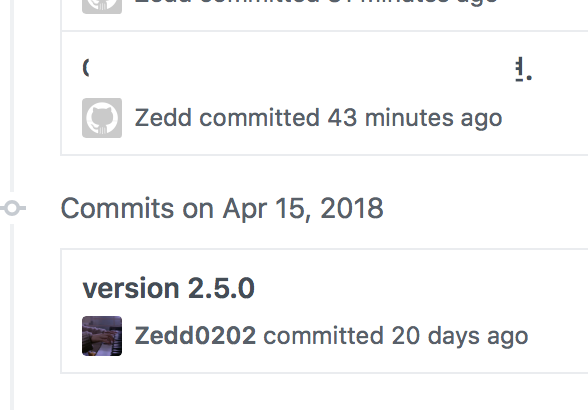Click the commit node marker beside Apr 15
The width and height of the screenshot is (588, 414).
(12, 208)
